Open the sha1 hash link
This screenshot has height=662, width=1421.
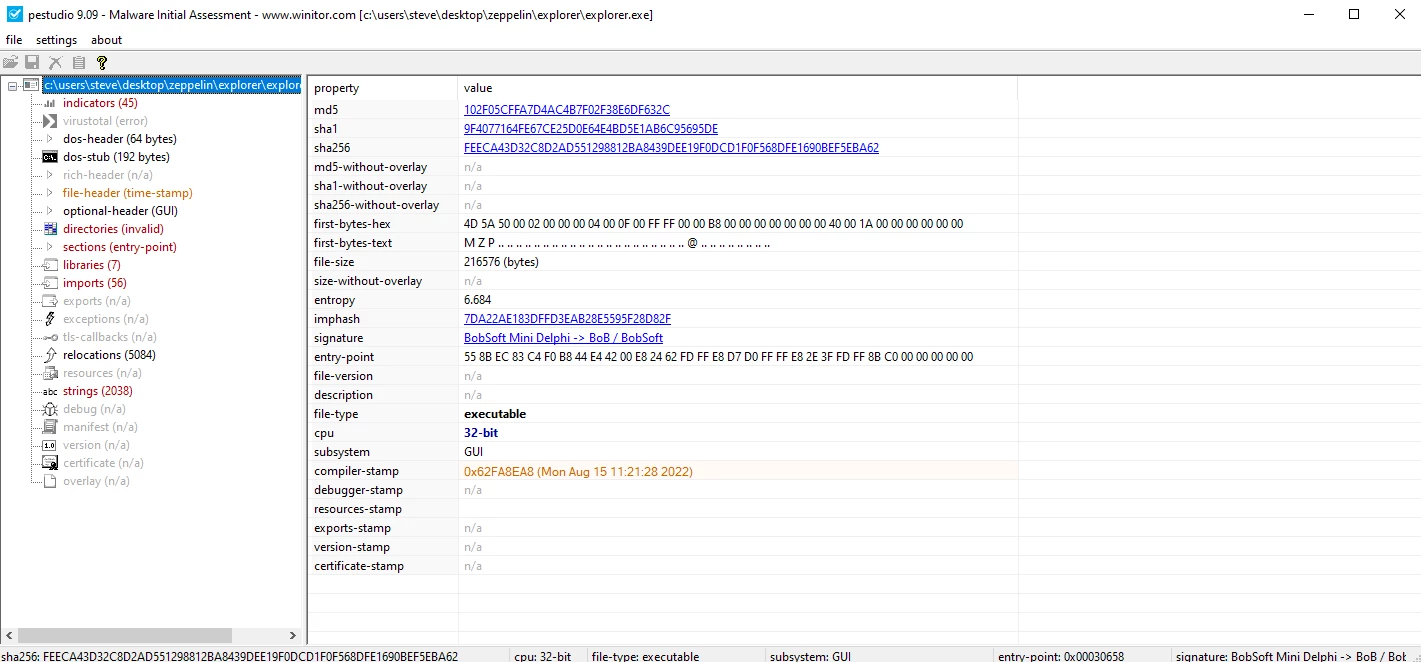click(x=591, y=129)
